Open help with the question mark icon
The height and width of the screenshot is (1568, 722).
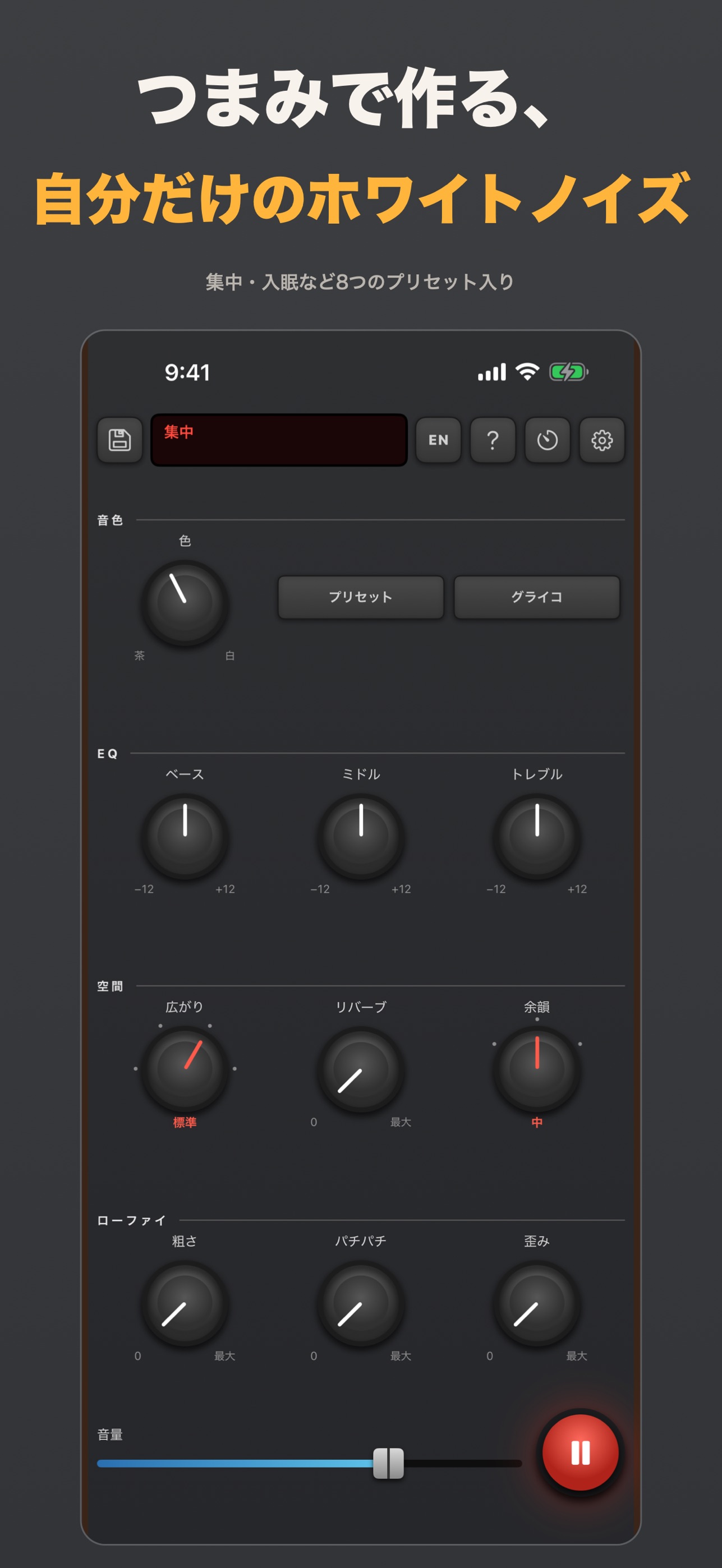point(493,440)
